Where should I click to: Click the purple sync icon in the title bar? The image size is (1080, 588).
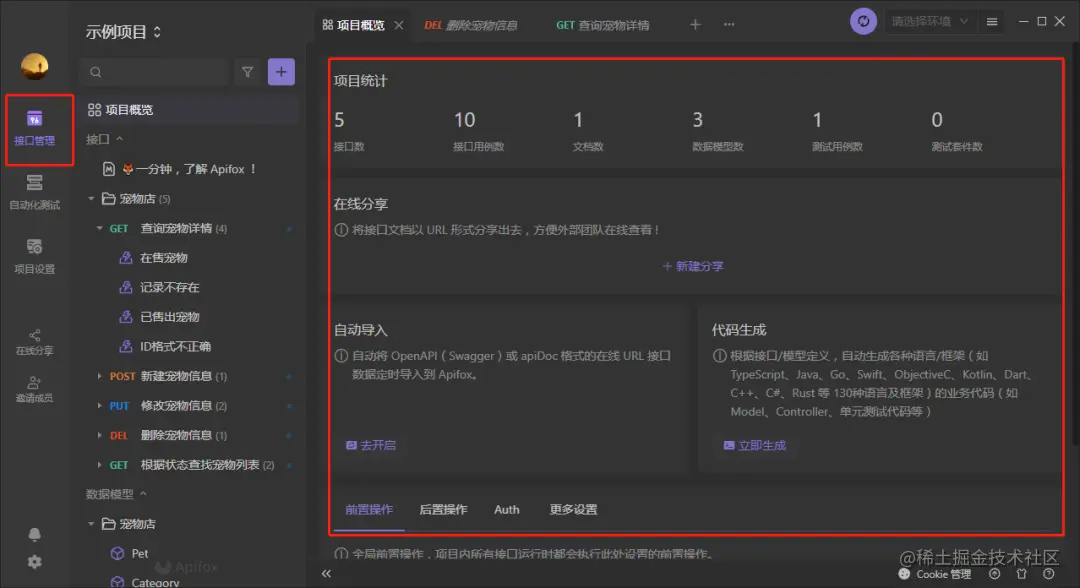[x=862, y=20]
